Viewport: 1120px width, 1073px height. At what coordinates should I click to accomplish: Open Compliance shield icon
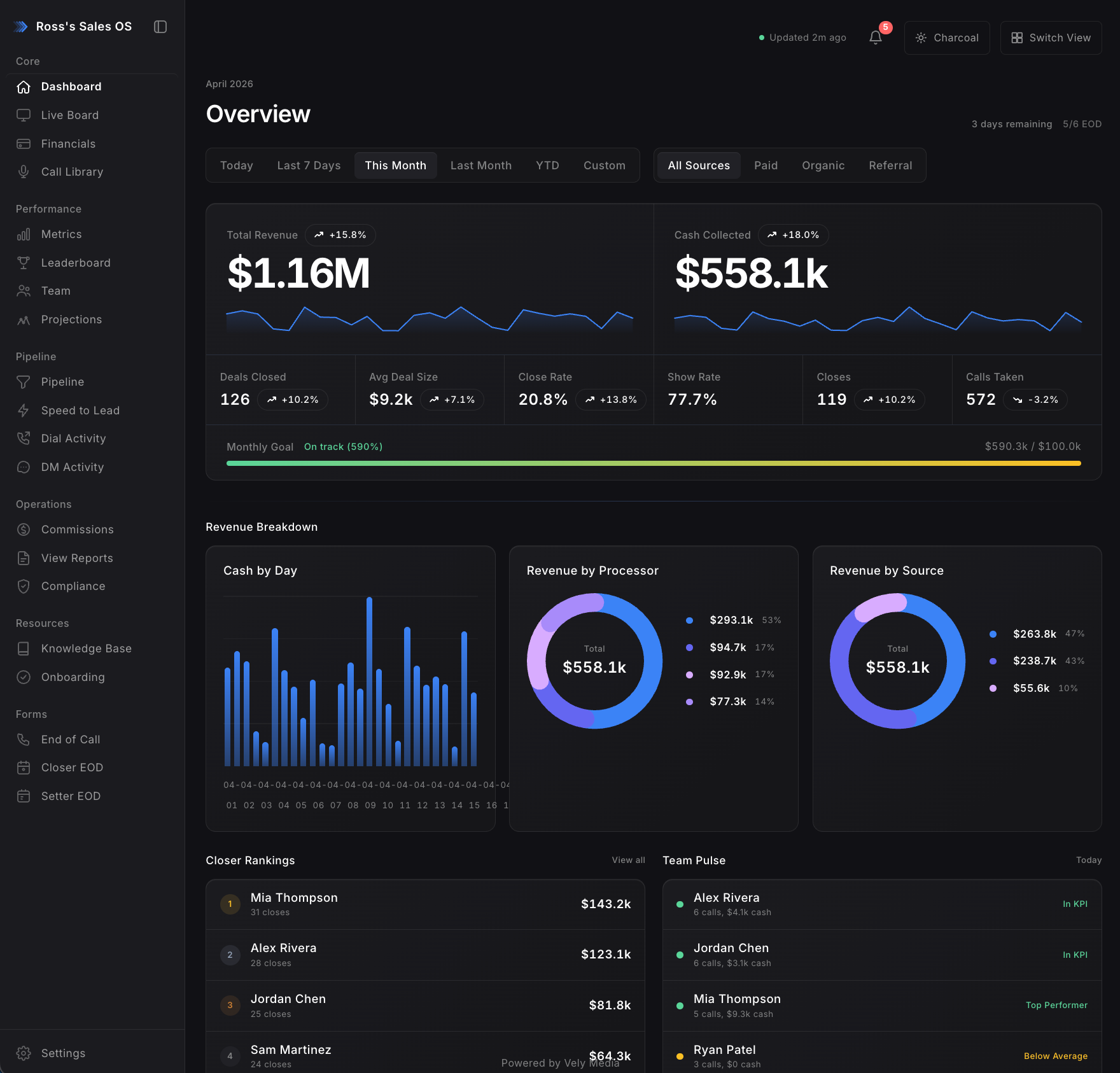click(x=24, y=586)
